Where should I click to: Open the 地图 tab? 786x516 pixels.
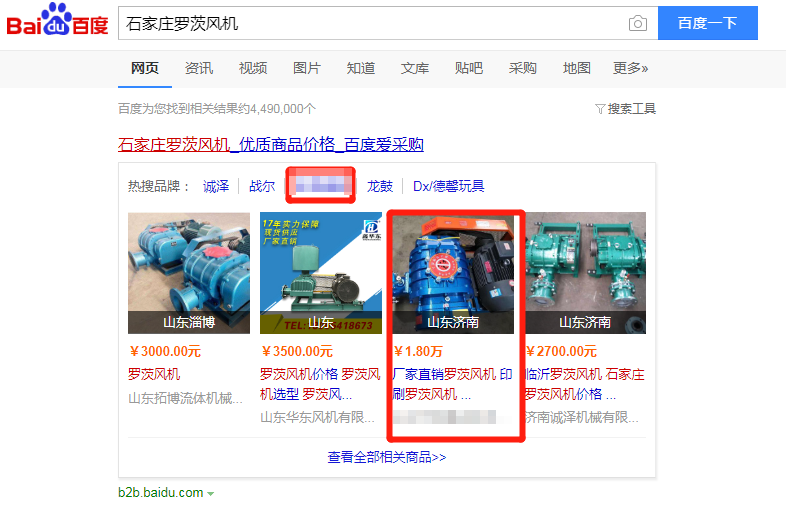pos(576,68)
